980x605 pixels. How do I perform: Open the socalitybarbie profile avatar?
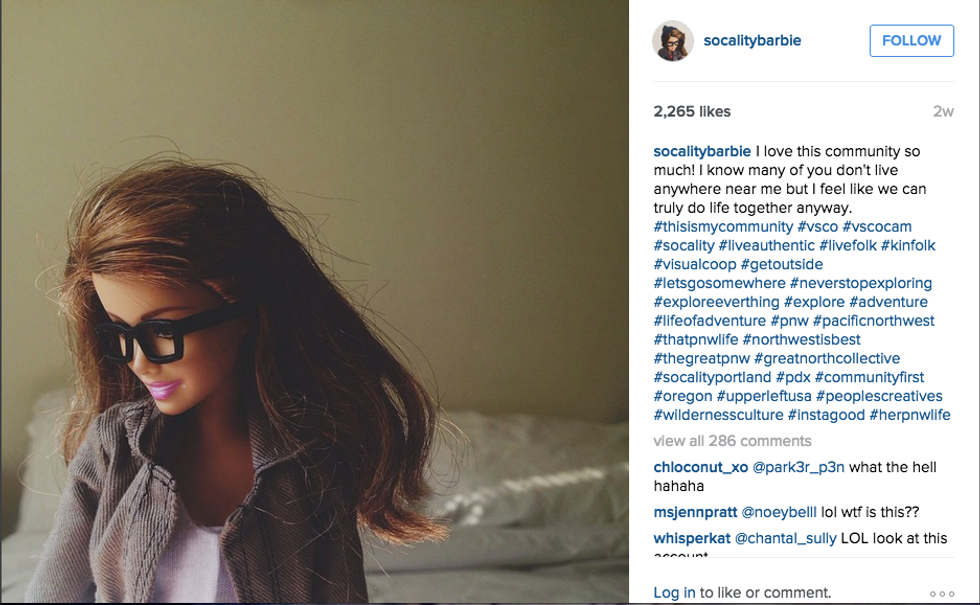[x=673, y=41]
